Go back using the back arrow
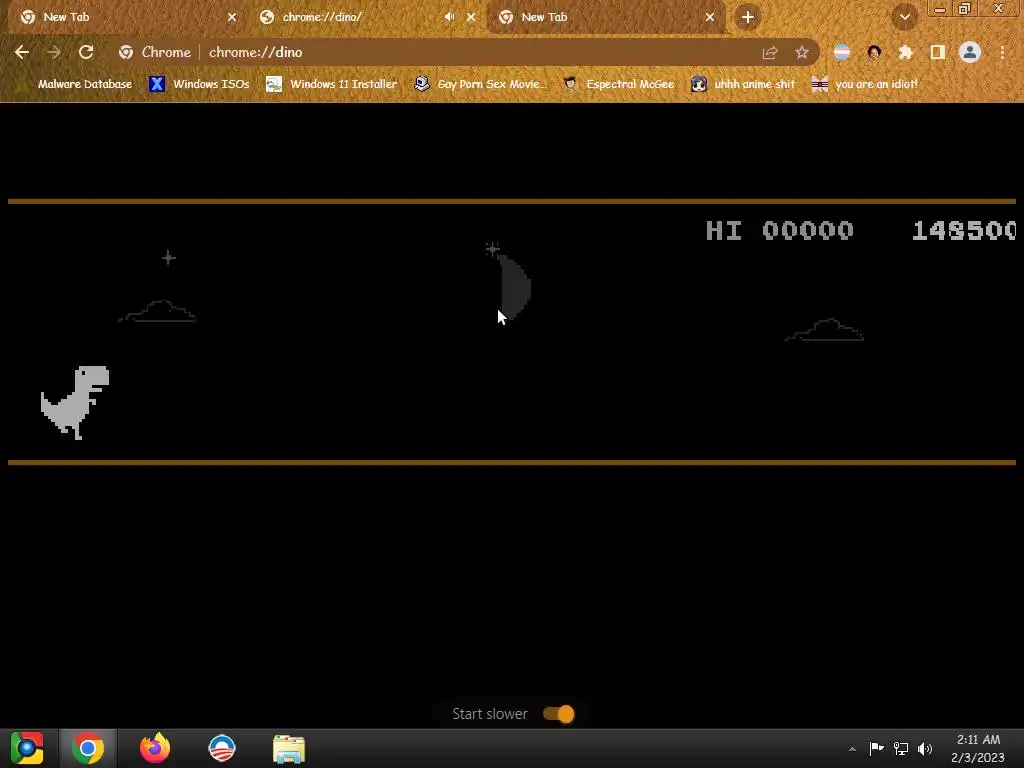The width and height of the screenshot is (1024, 768). click(22, 52)
